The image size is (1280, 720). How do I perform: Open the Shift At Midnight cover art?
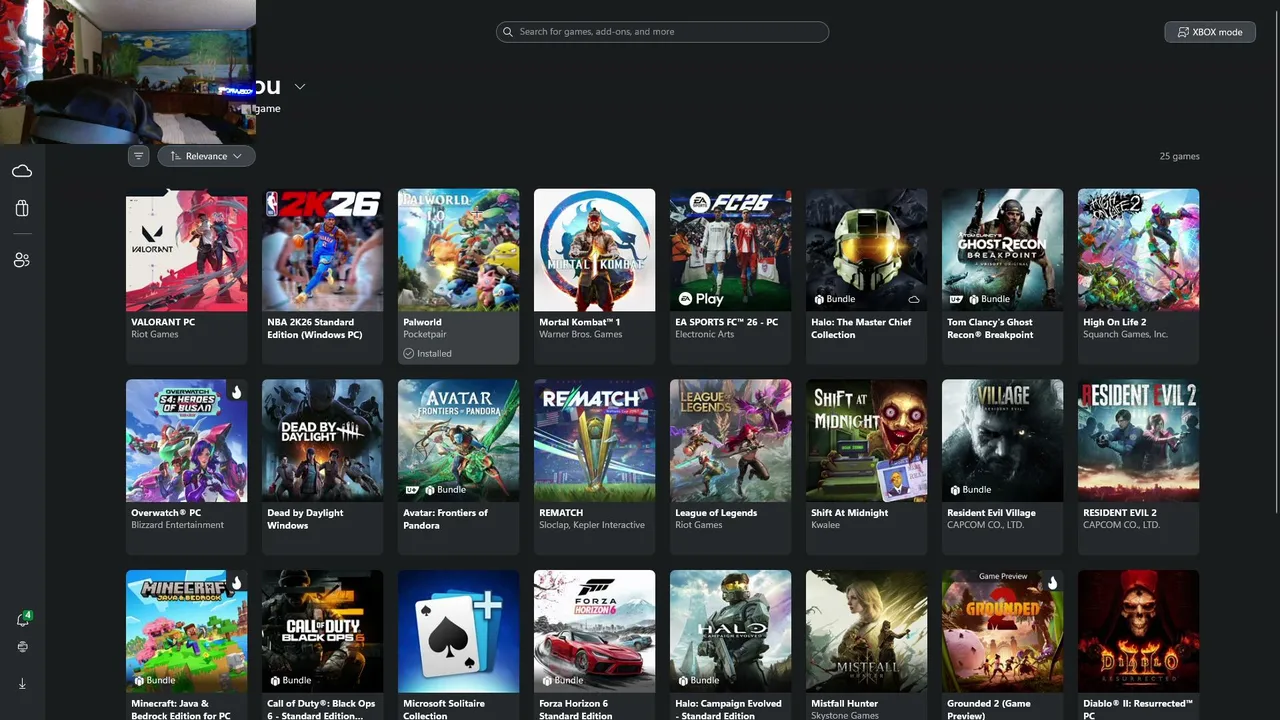pos(866,441)
